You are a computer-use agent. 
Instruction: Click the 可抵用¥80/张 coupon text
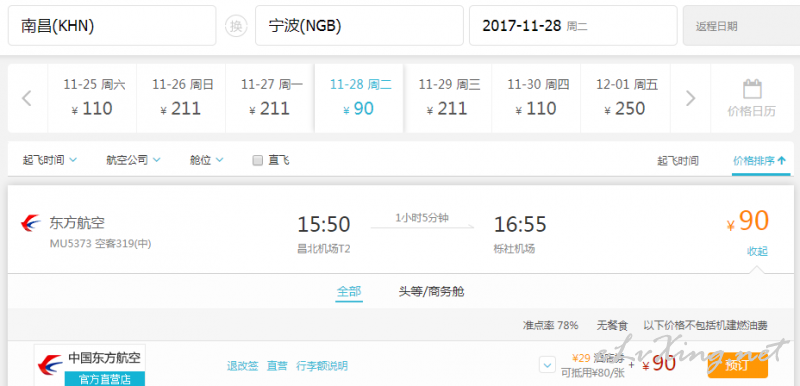[592, 373]
